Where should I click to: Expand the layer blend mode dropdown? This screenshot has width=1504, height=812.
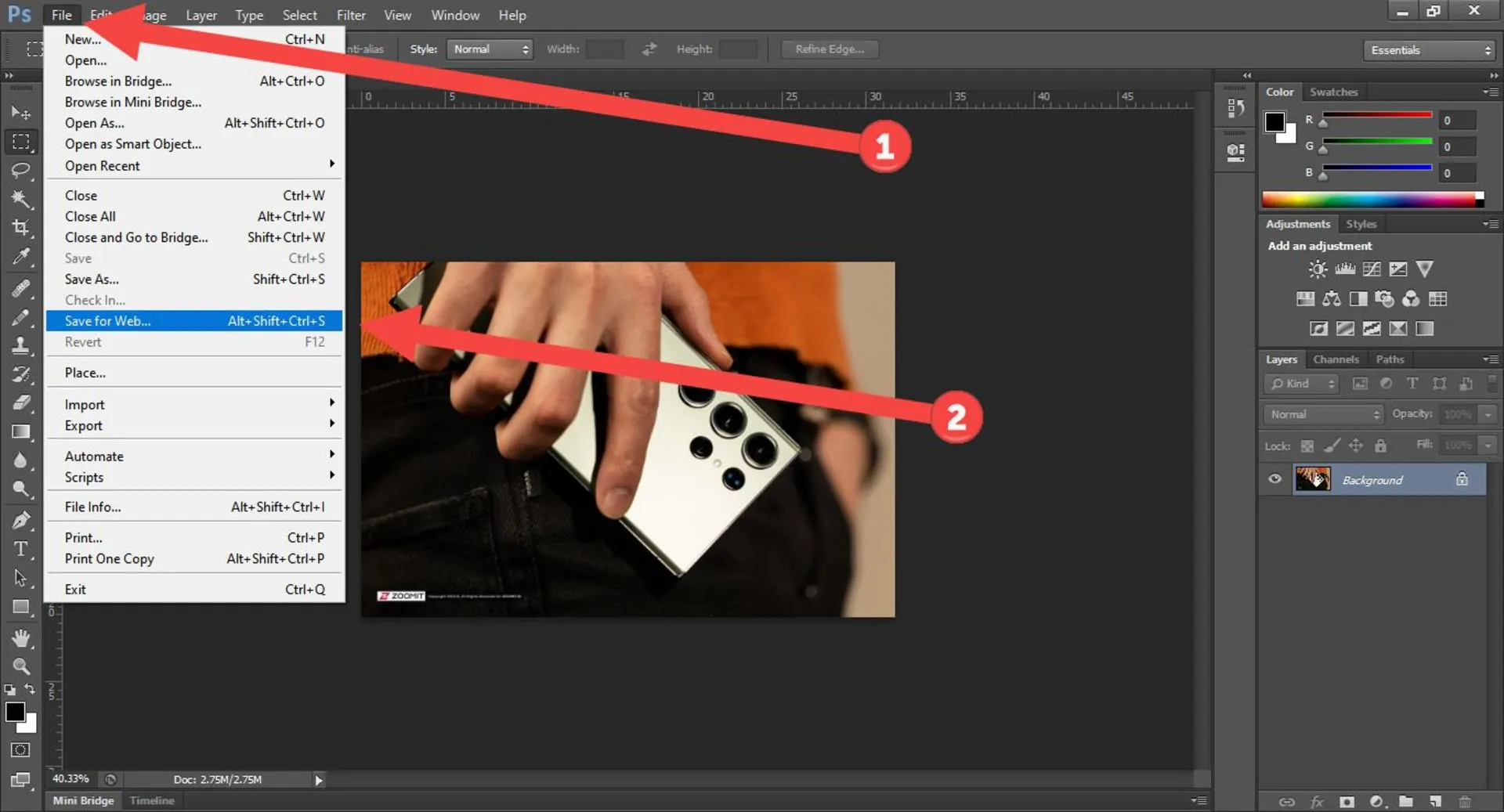click(x=1323, y=414)
